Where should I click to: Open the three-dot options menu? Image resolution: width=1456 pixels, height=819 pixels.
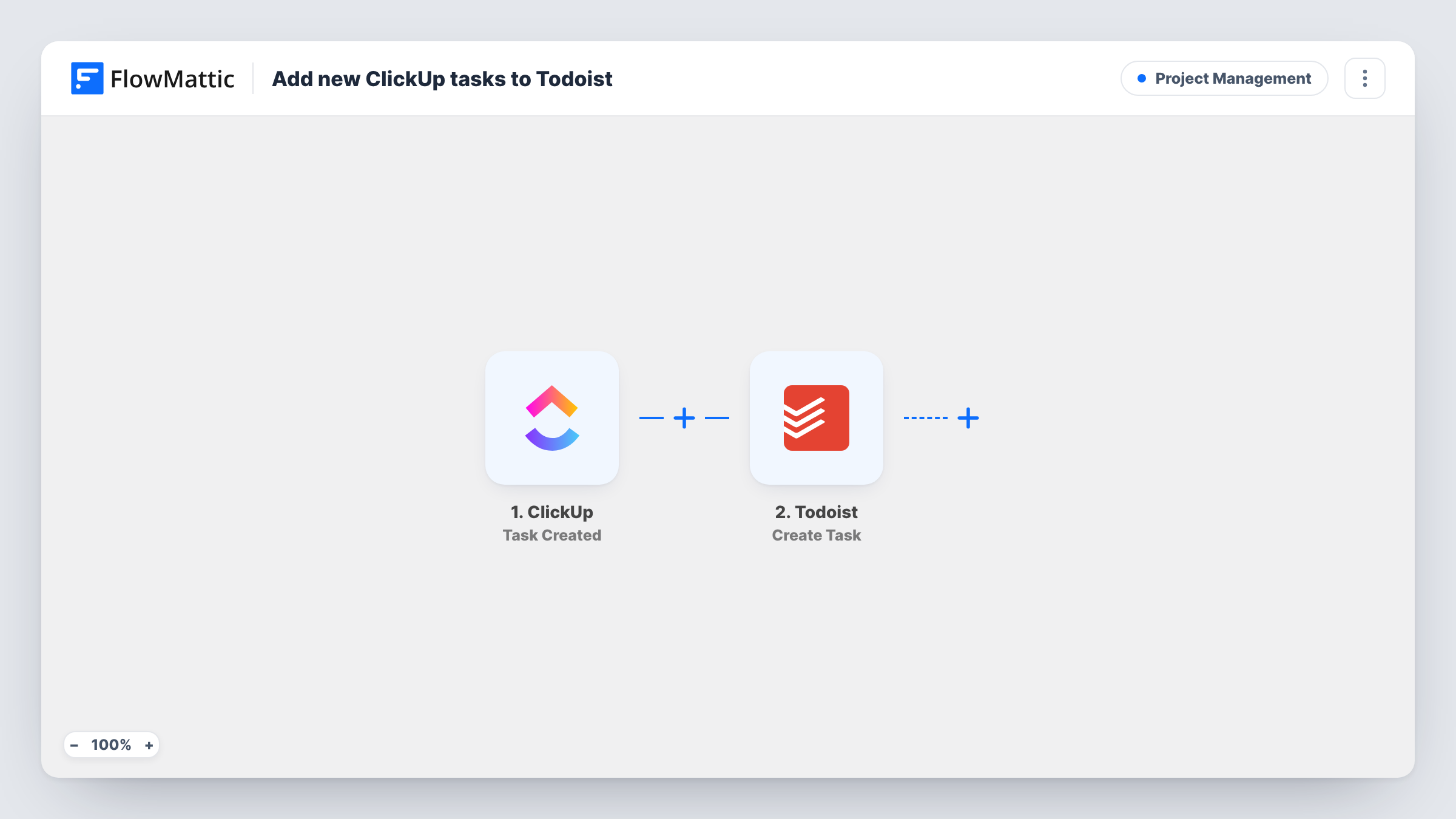[1365, 78]
